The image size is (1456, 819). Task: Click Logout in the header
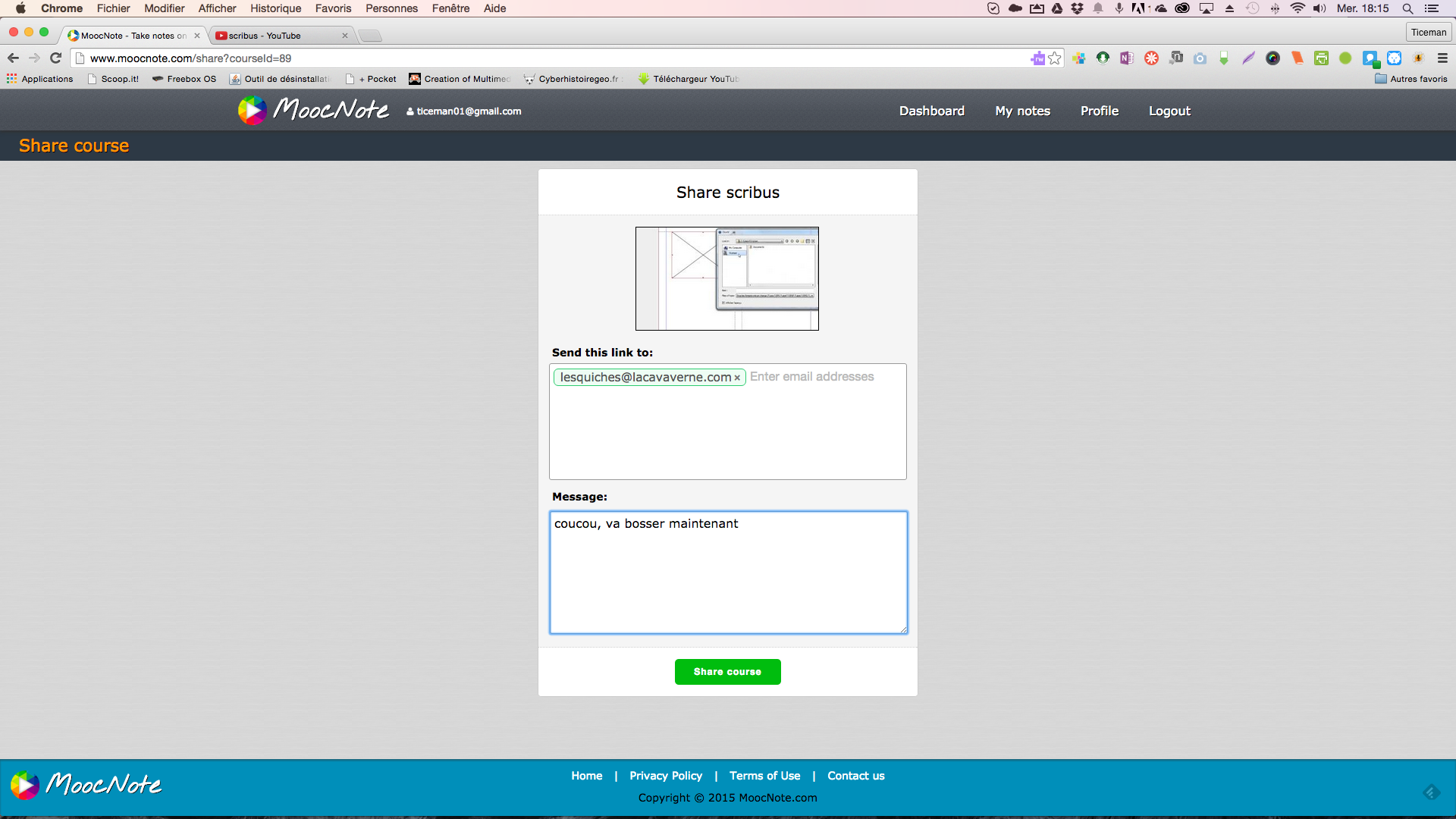point(1169,111)
